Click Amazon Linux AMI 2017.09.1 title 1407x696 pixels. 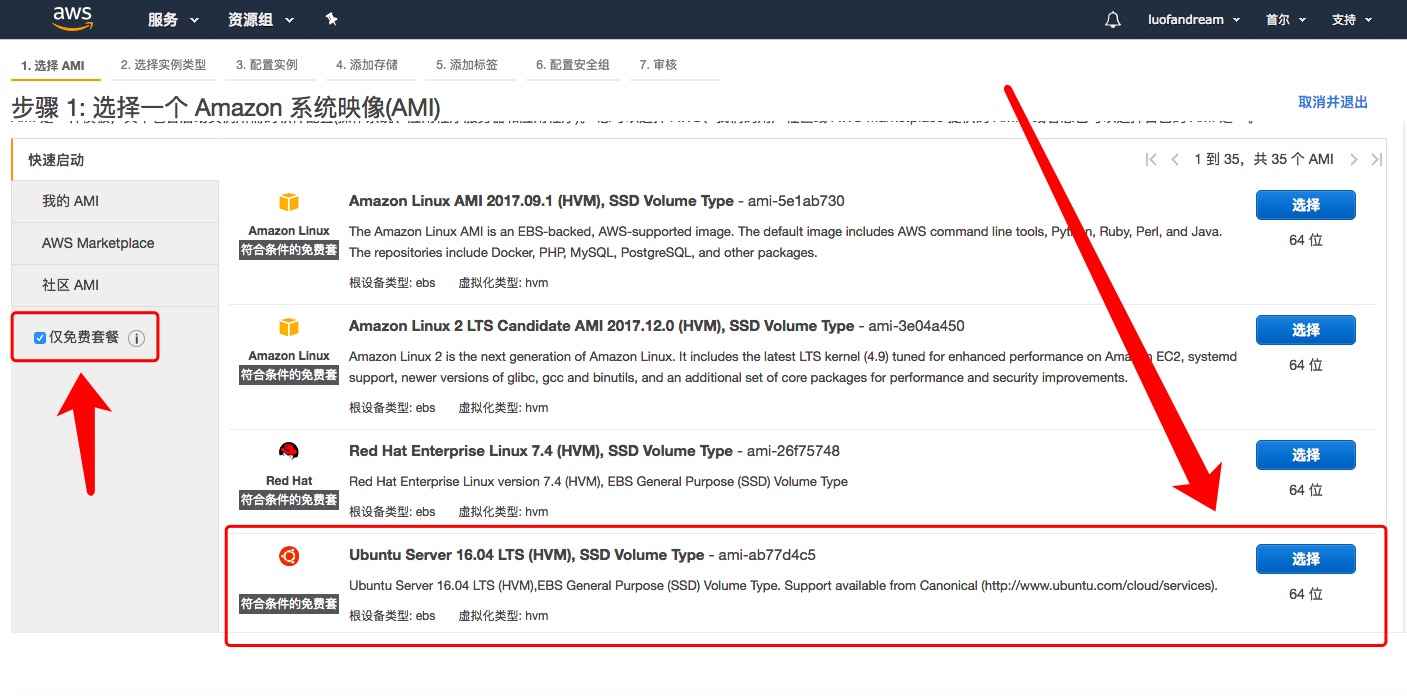click(541, 201)
